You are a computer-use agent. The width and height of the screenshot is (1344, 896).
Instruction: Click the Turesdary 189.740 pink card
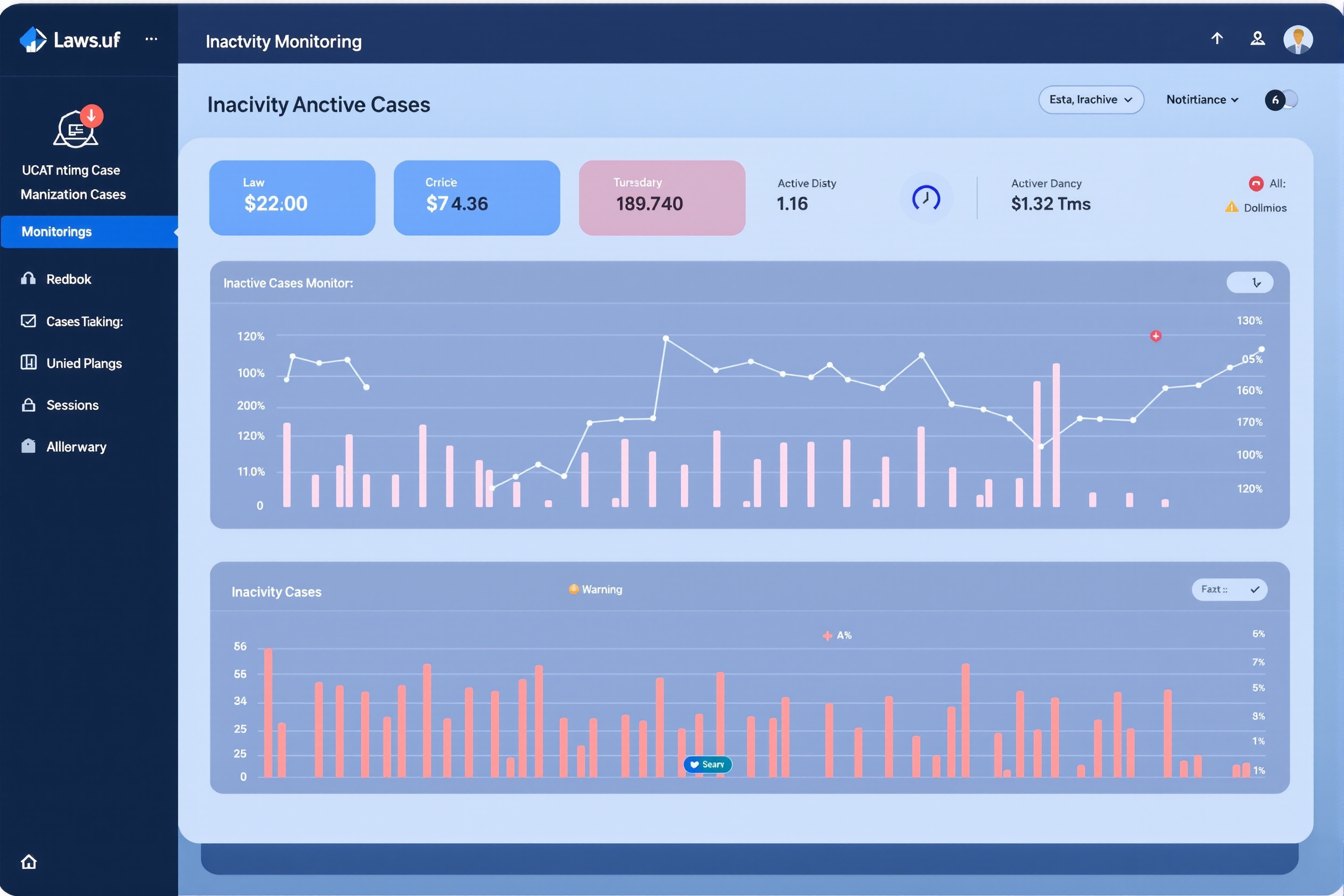tap(662, 198)
